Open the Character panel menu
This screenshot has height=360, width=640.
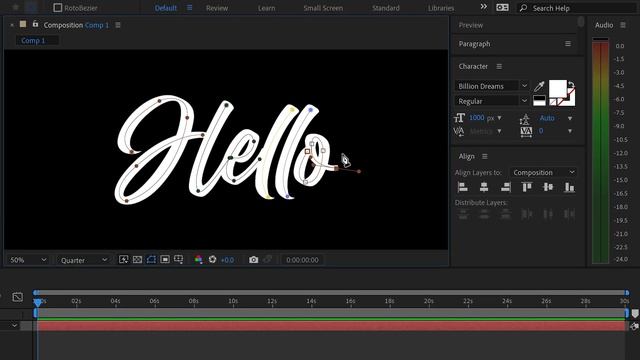pos(499,66)
